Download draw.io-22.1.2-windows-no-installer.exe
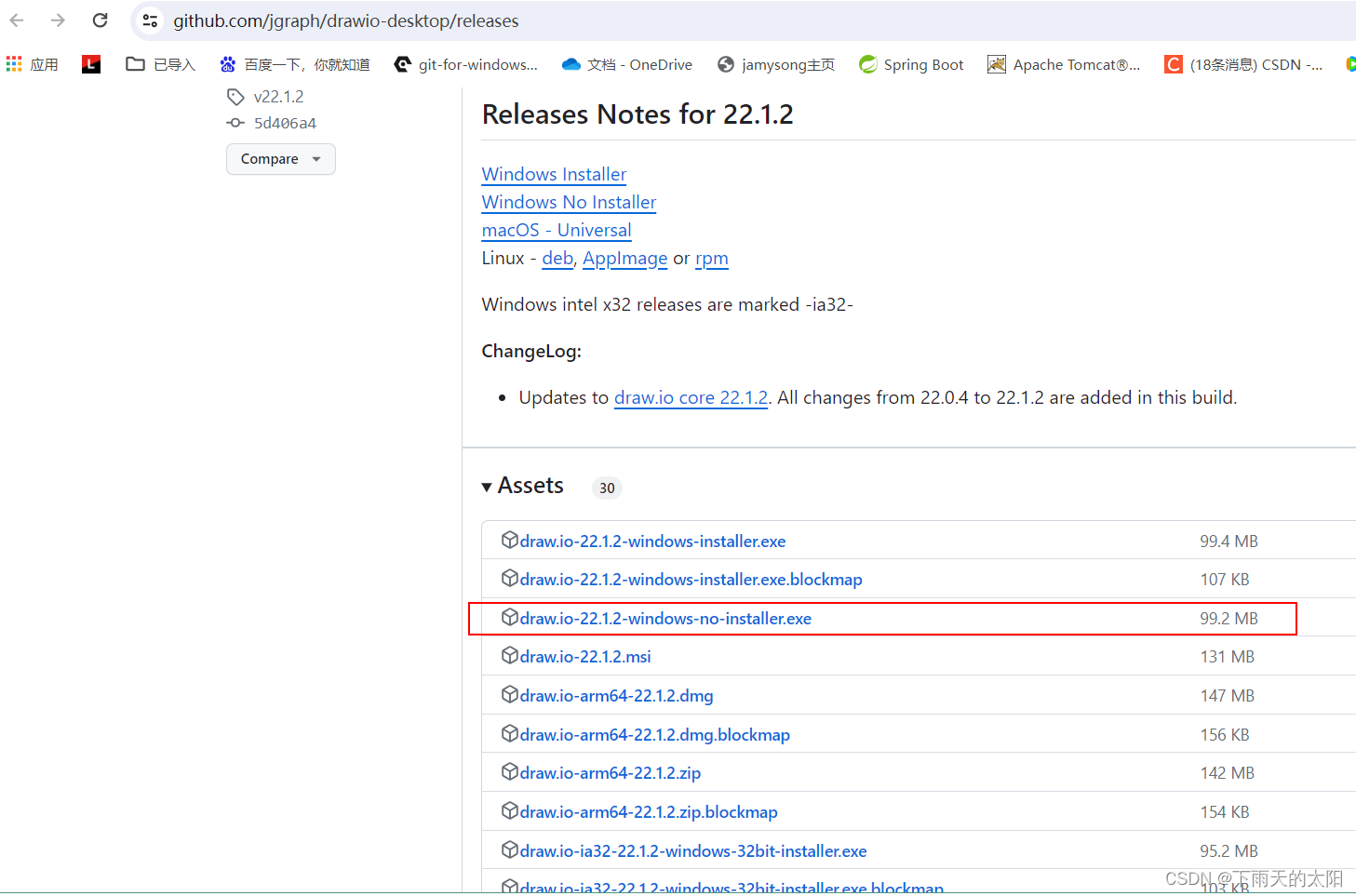The width and height of the screenshot is (1356, 896). coord(665,619)
